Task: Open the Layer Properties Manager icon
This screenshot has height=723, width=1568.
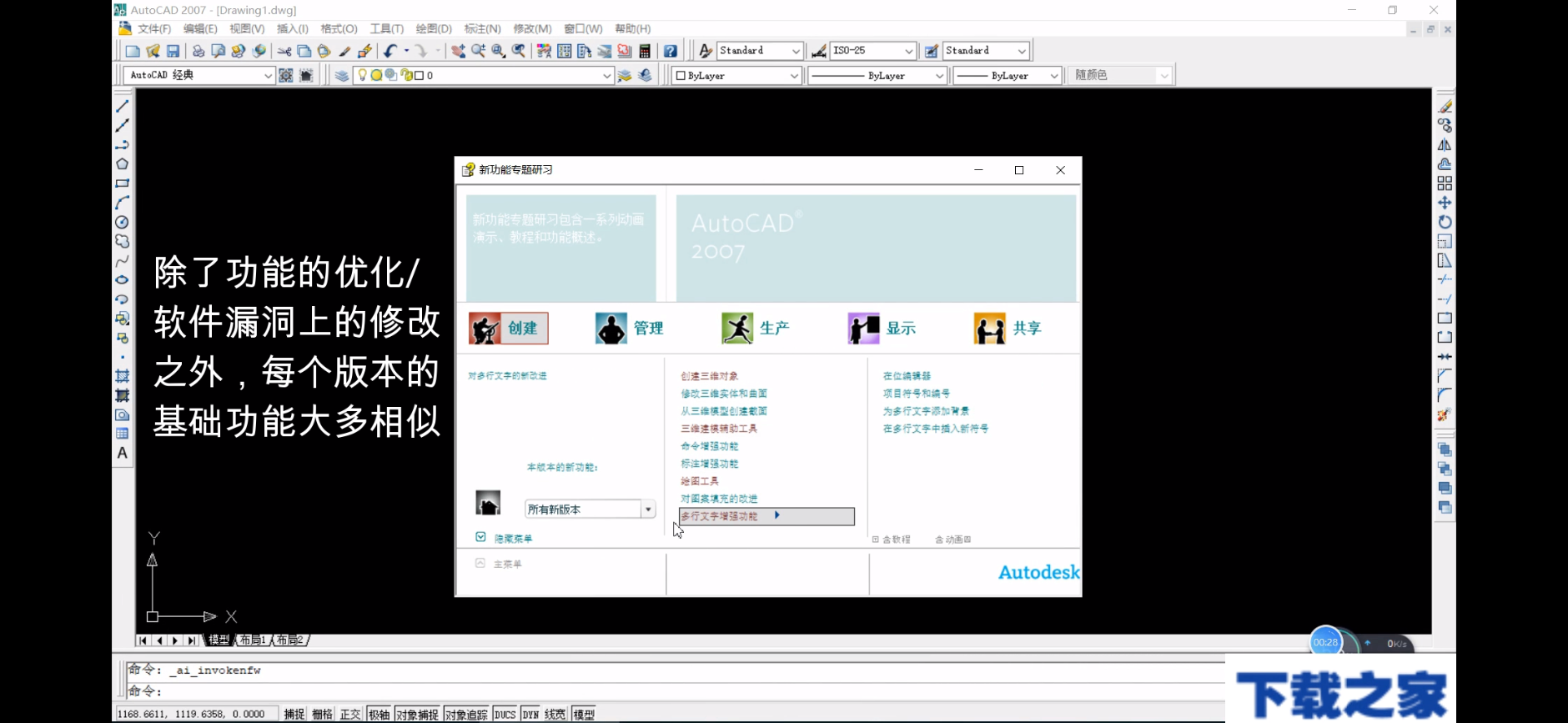Action: (342, 75)
